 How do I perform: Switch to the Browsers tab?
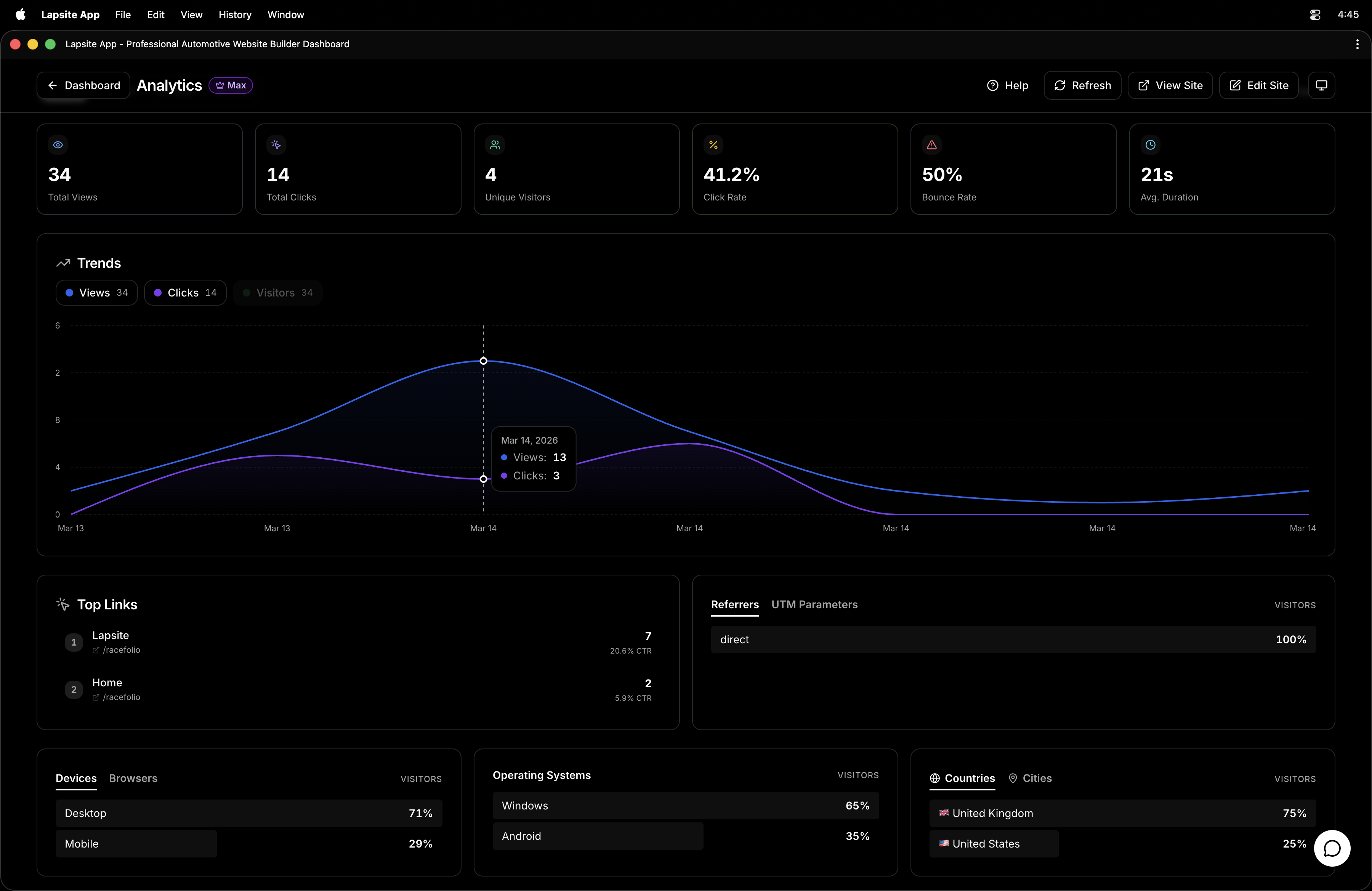click(x=133, y=778)
